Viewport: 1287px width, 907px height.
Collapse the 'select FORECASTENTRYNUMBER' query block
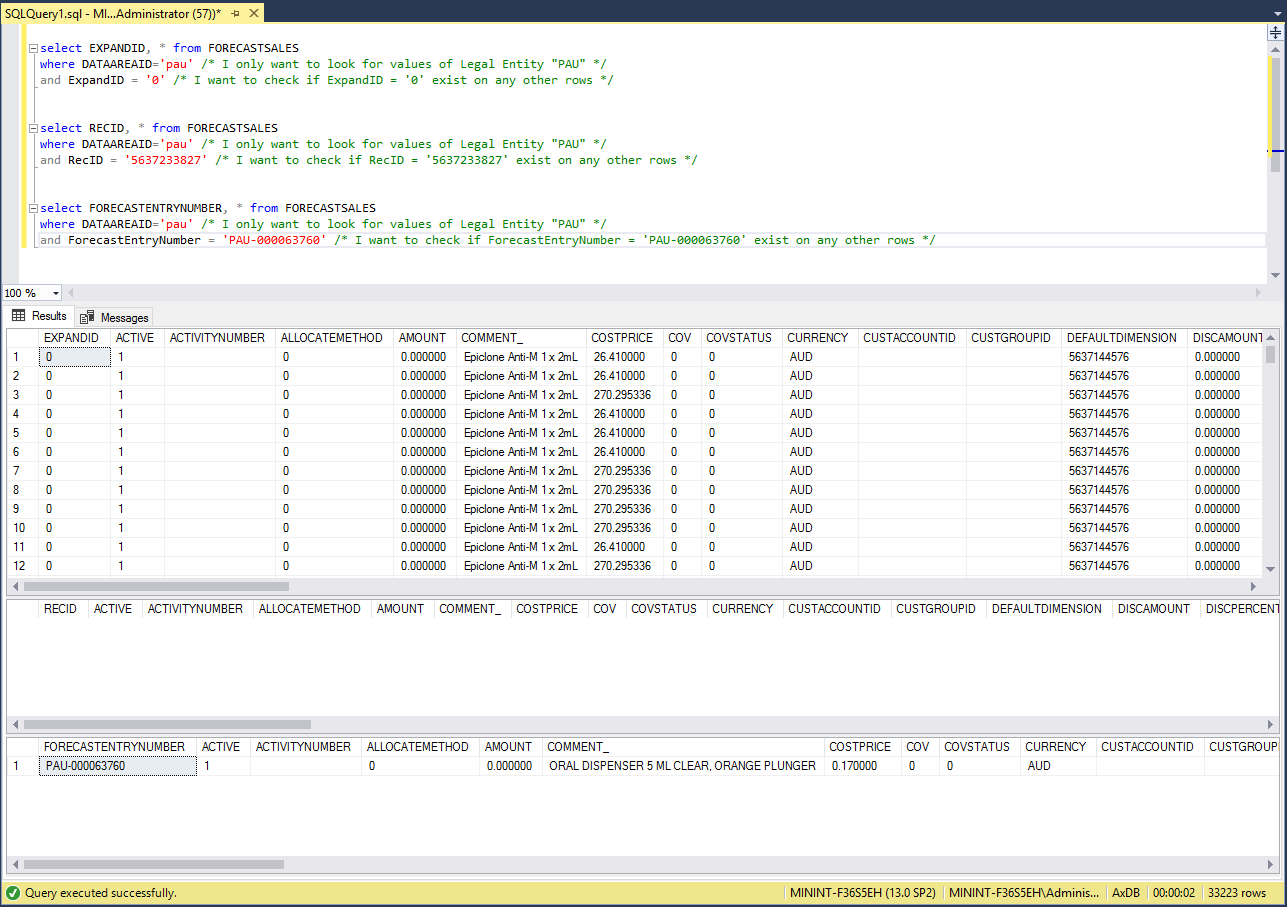click(33, 208)
